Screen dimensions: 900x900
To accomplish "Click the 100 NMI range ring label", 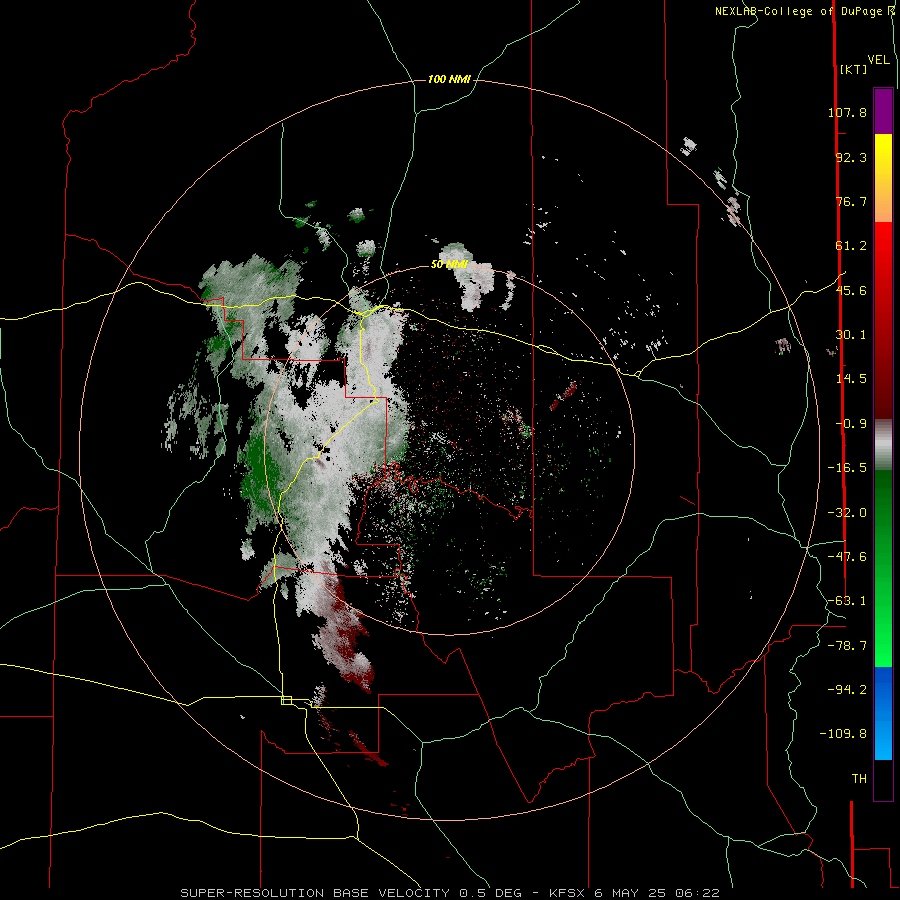I will click(x=449, y=79).
